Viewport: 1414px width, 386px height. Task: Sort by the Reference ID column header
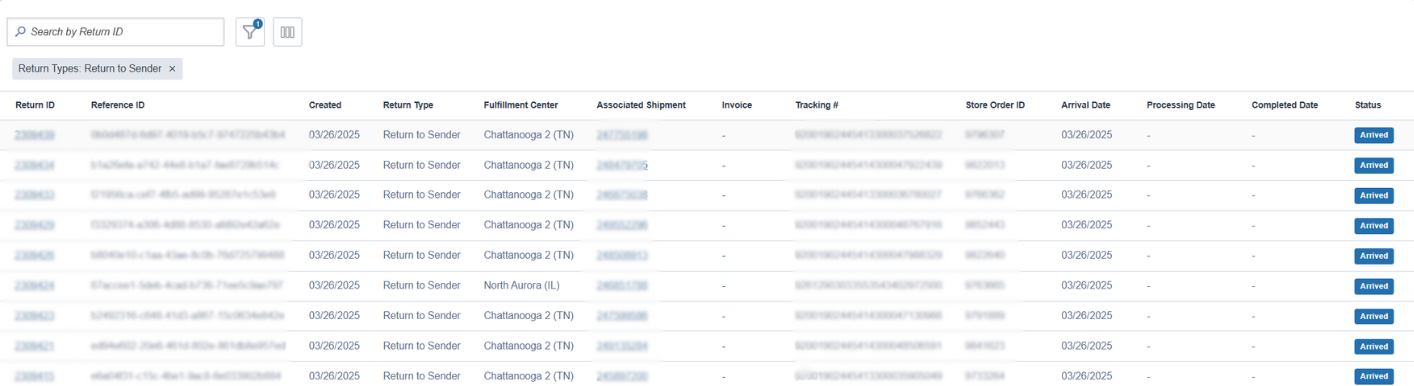point(118,105)
